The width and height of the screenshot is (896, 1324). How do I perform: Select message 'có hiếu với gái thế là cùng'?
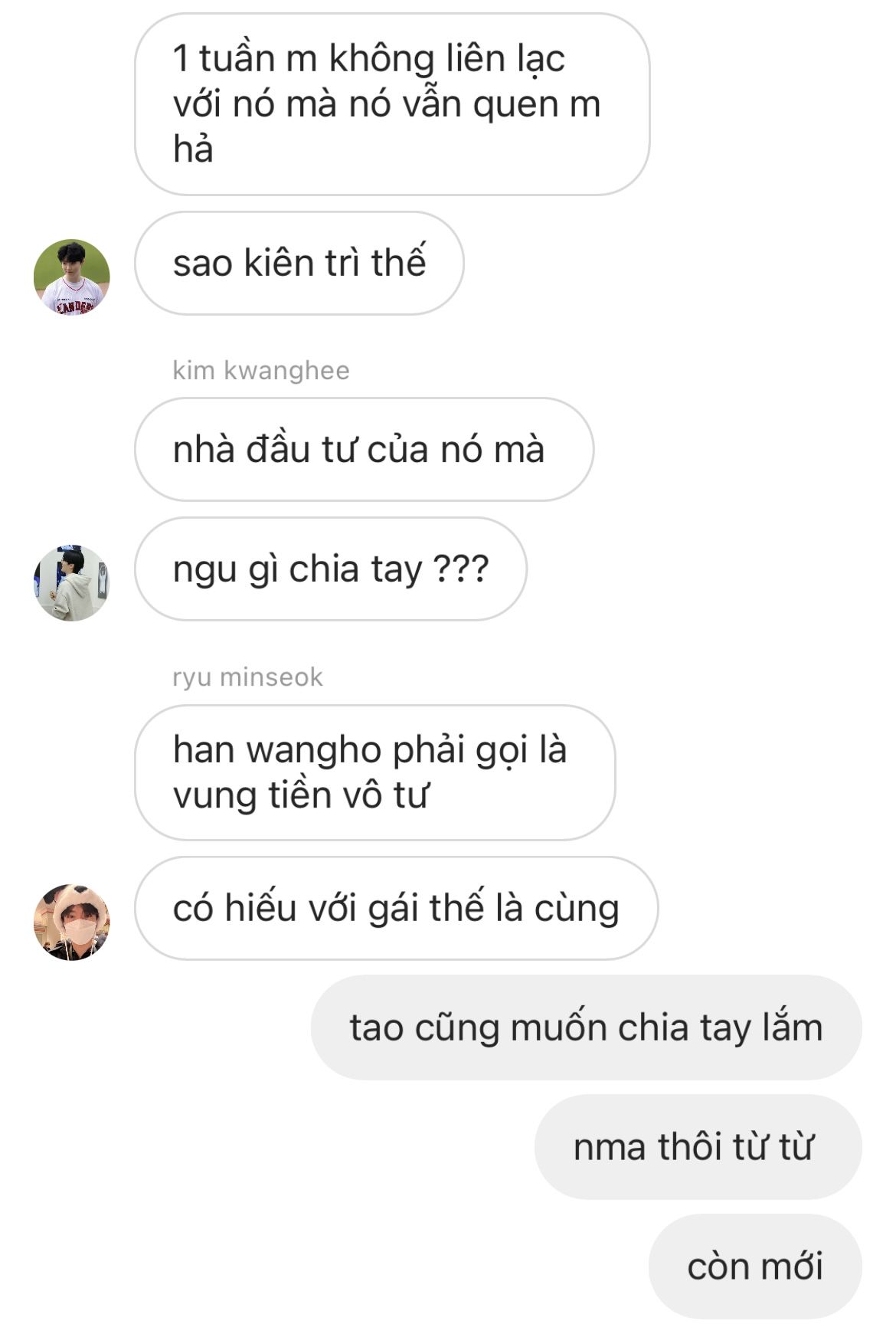click(397, 908)
